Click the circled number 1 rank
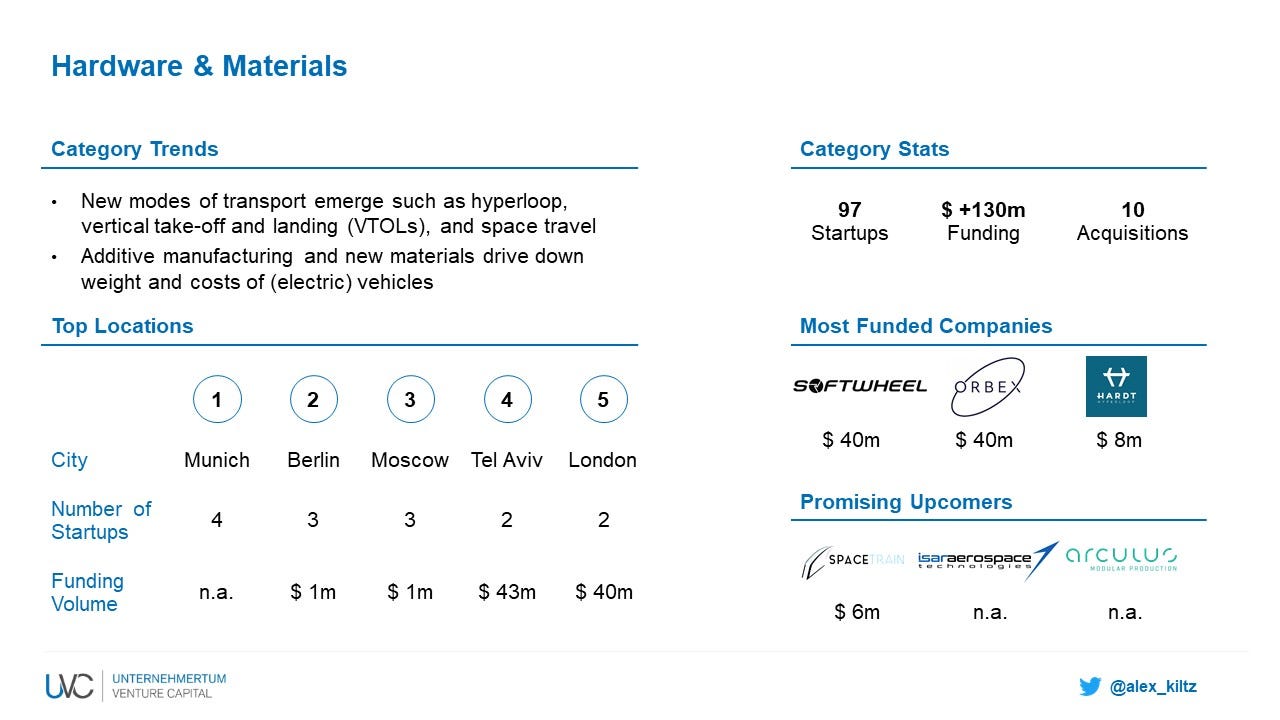 pyautogui.click(x=217, y=400)
